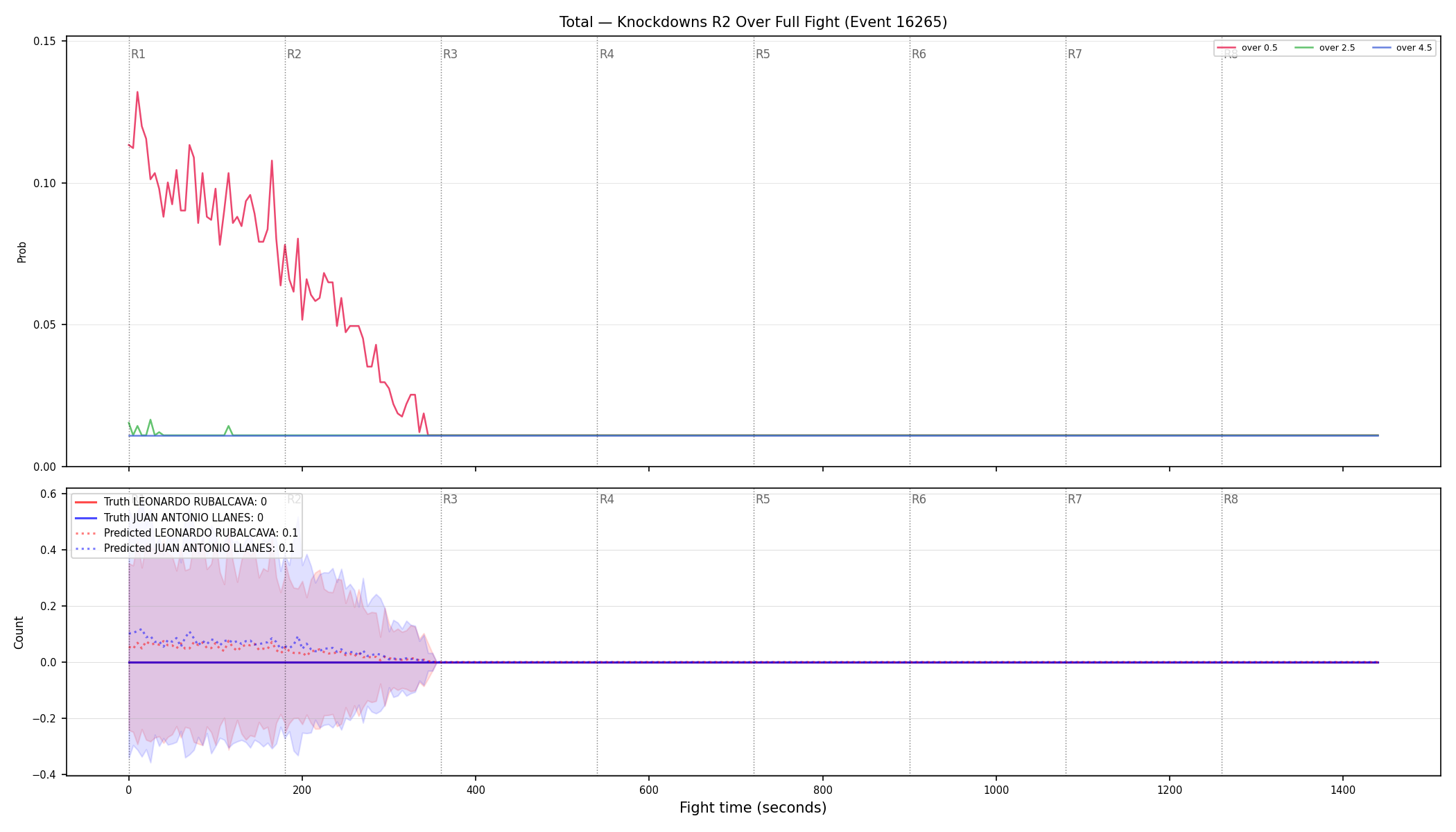Click the 'over 0.5' legend entry
This screenshot has width=1456, height=832.
[1247, 48]
